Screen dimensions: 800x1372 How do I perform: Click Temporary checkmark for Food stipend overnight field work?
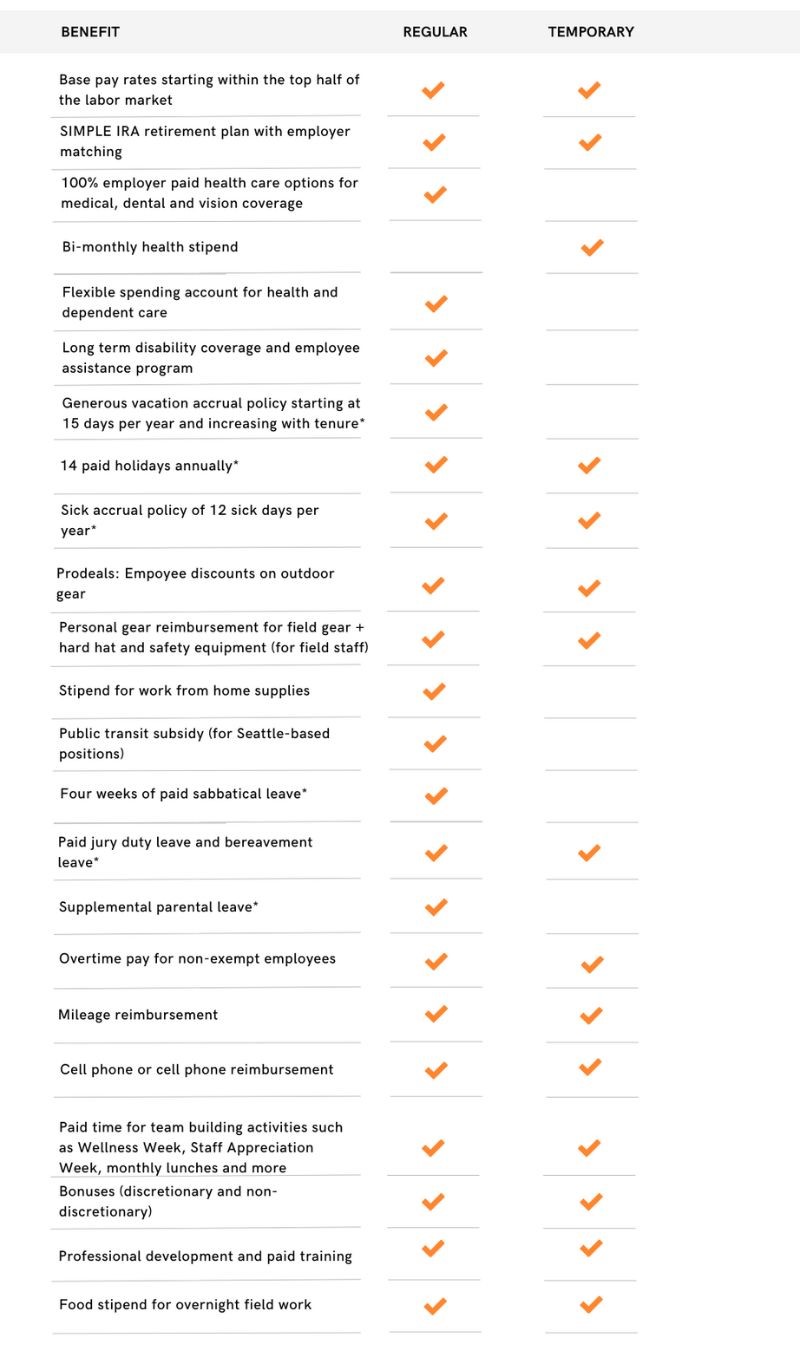pos(591,1304)
